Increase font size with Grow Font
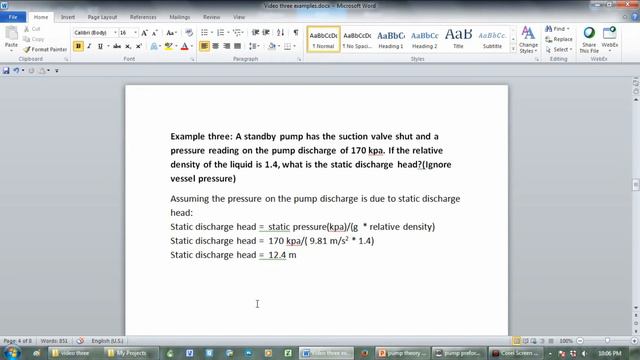This screenshot has width=640, height=360. (144, 33)
